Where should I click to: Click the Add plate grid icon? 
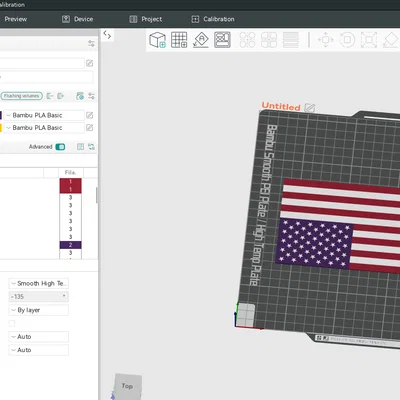point(179,40)
